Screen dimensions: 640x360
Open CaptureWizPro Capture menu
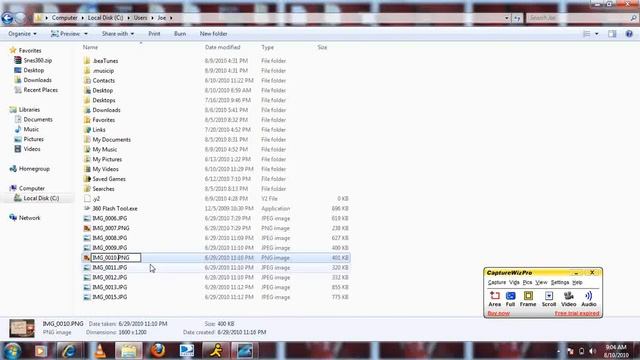click(x=497, y=282)
